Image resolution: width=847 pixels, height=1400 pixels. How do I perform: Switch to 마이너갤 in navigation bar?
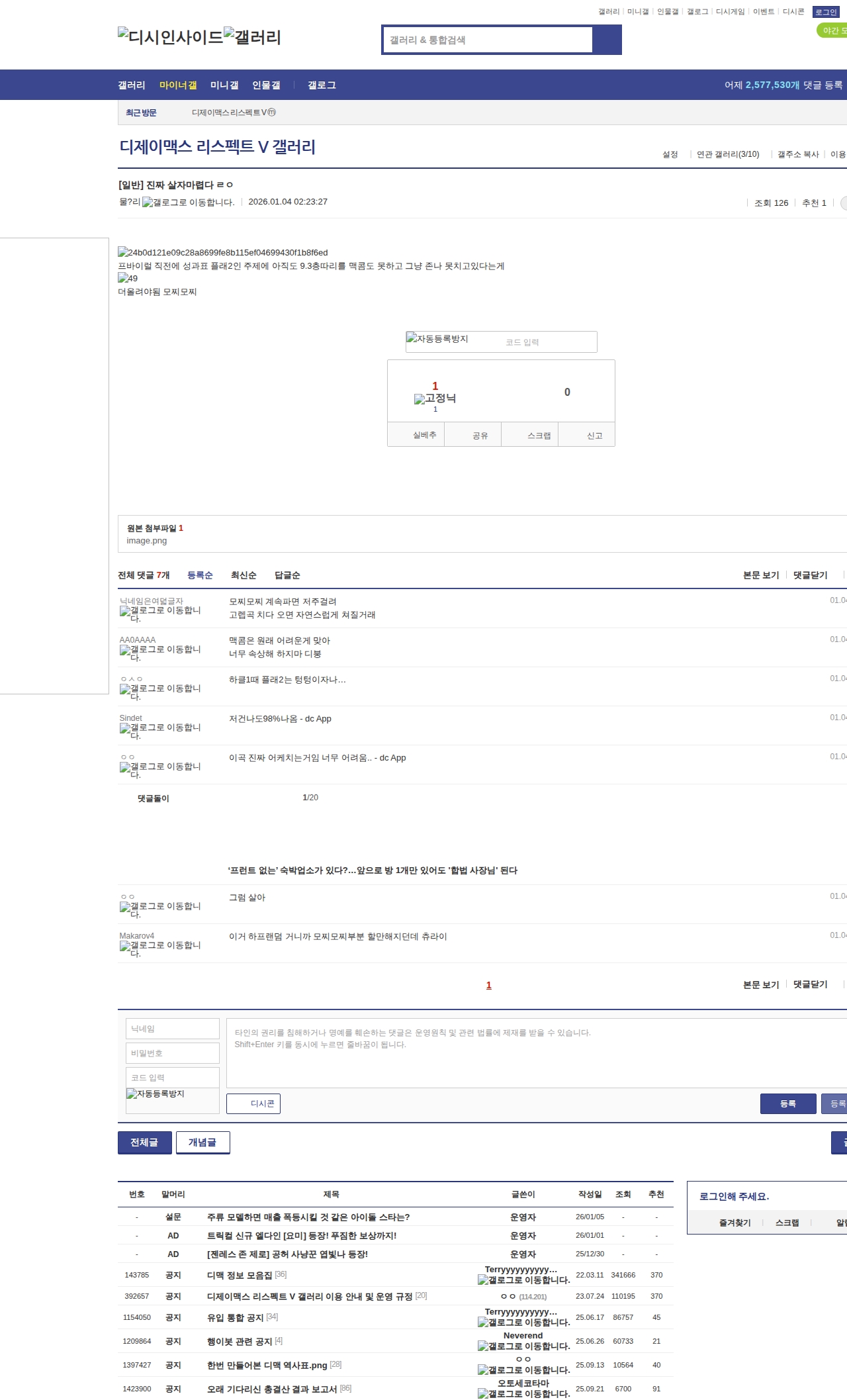click(x=178, y=85)
